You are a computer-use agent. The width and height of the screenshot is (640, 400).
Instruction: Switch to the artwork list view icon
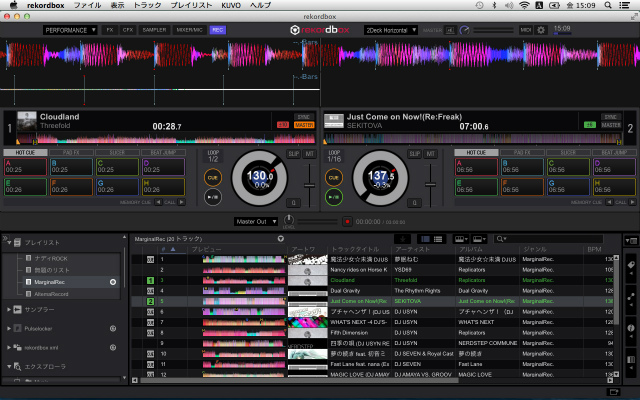coord(425,239)
